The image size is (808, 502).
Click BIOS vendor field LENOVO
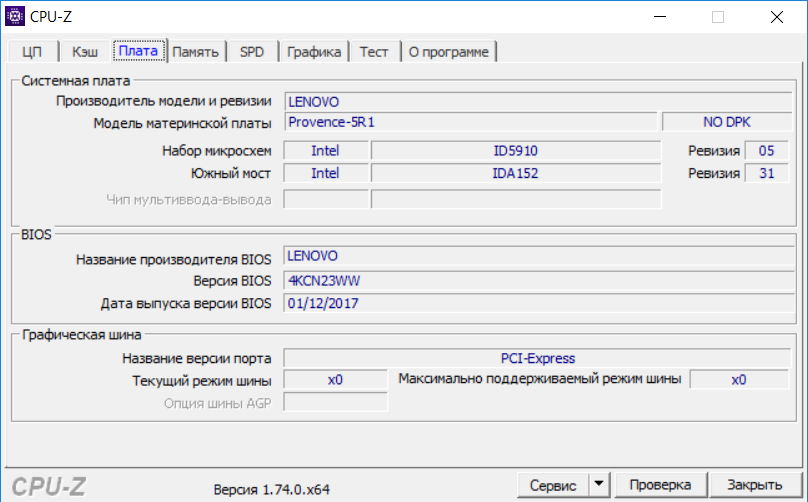tap(538, 256)
